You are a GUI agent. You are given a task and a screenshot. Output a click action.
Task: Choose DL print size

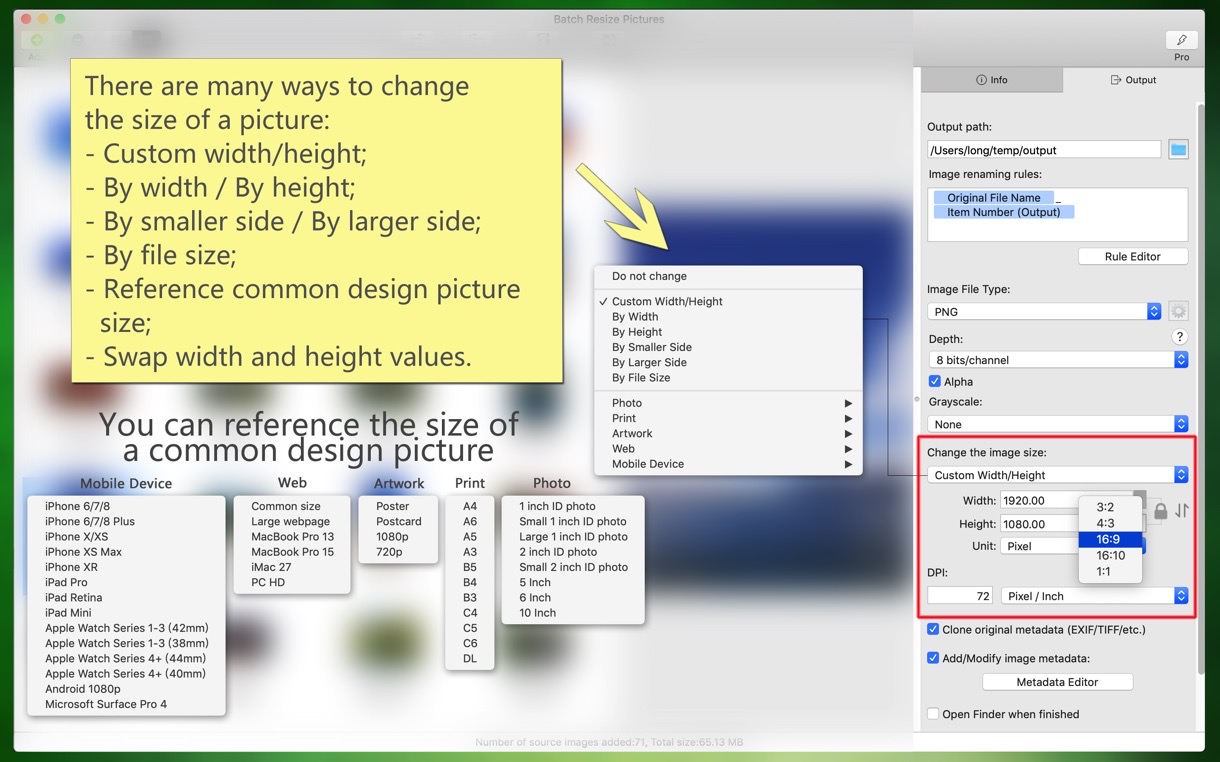coord(470,659)
